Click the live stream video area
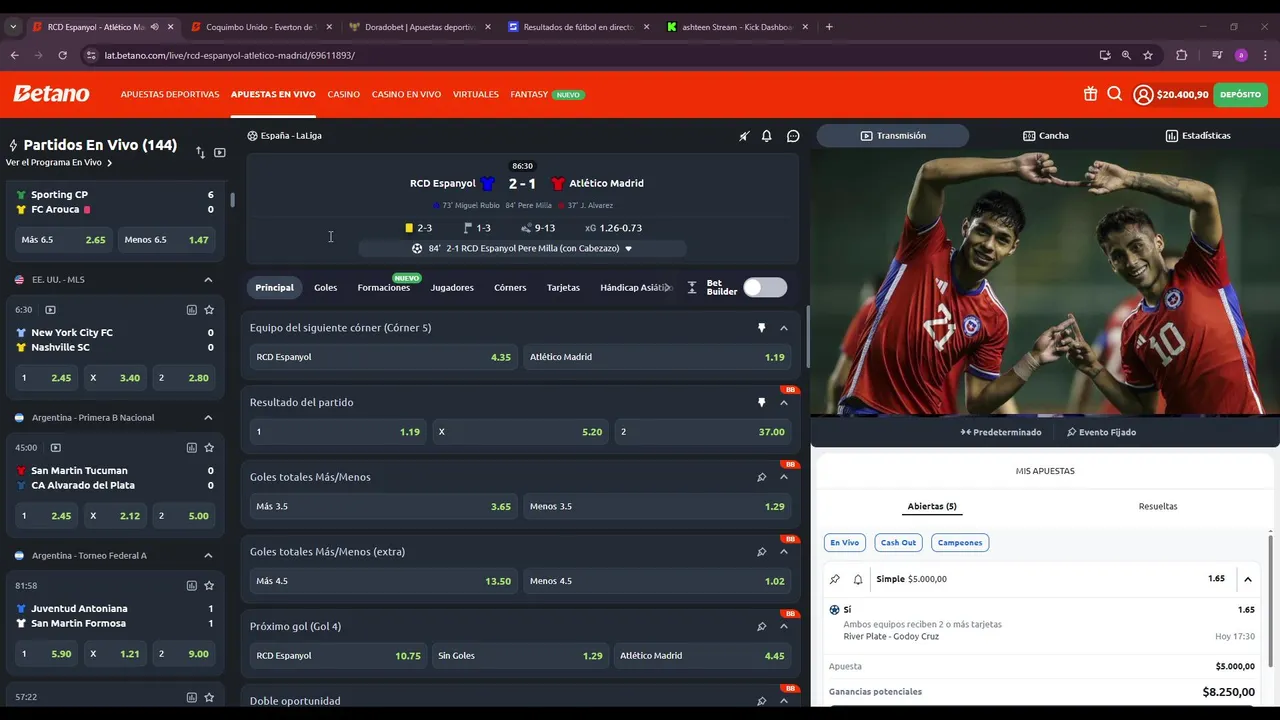This screenshot has height=720, width=1280. [1045, 283]
